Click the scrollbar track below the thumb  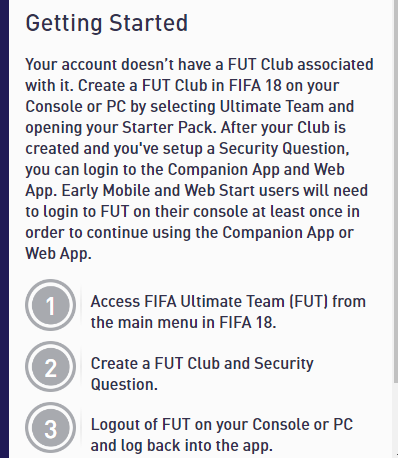396,421
